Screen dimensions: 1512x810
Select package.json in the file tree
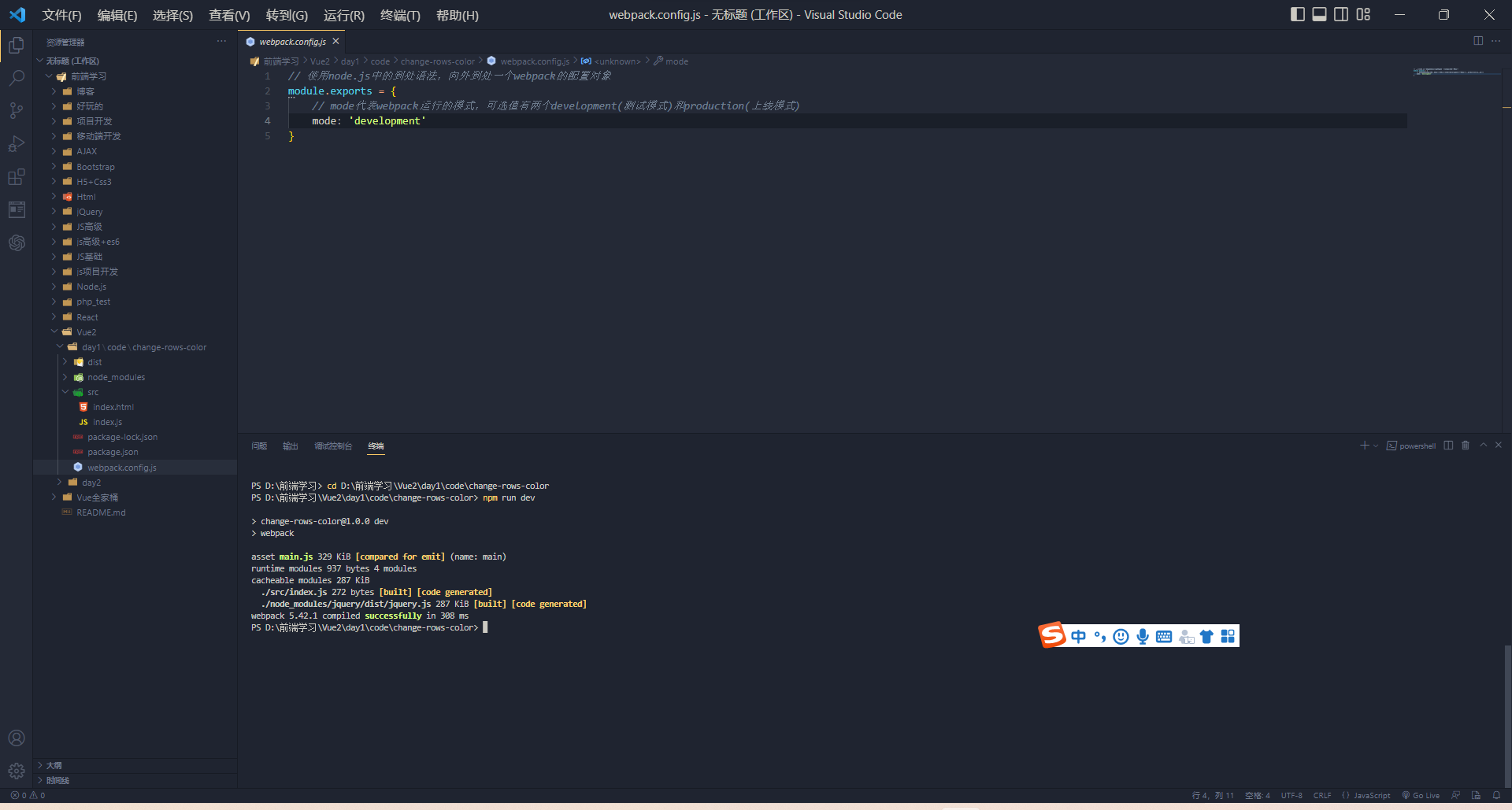(113, 452)
